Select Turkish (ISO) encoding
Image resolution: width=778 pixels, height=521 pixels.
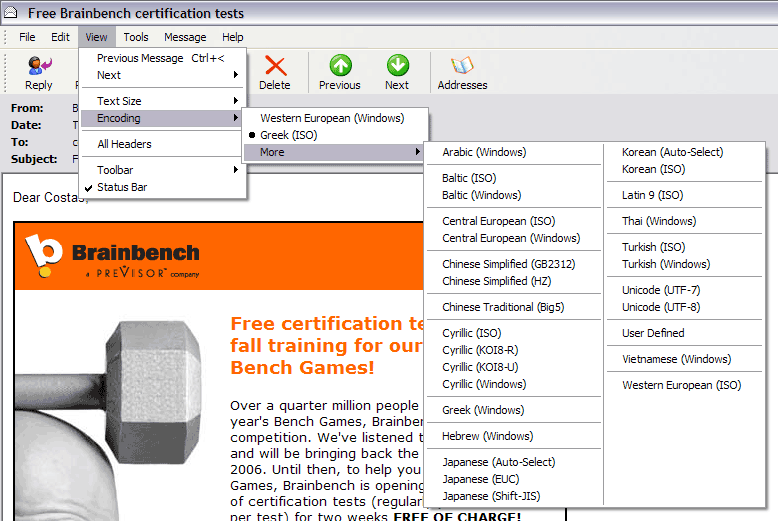[684, 247]
